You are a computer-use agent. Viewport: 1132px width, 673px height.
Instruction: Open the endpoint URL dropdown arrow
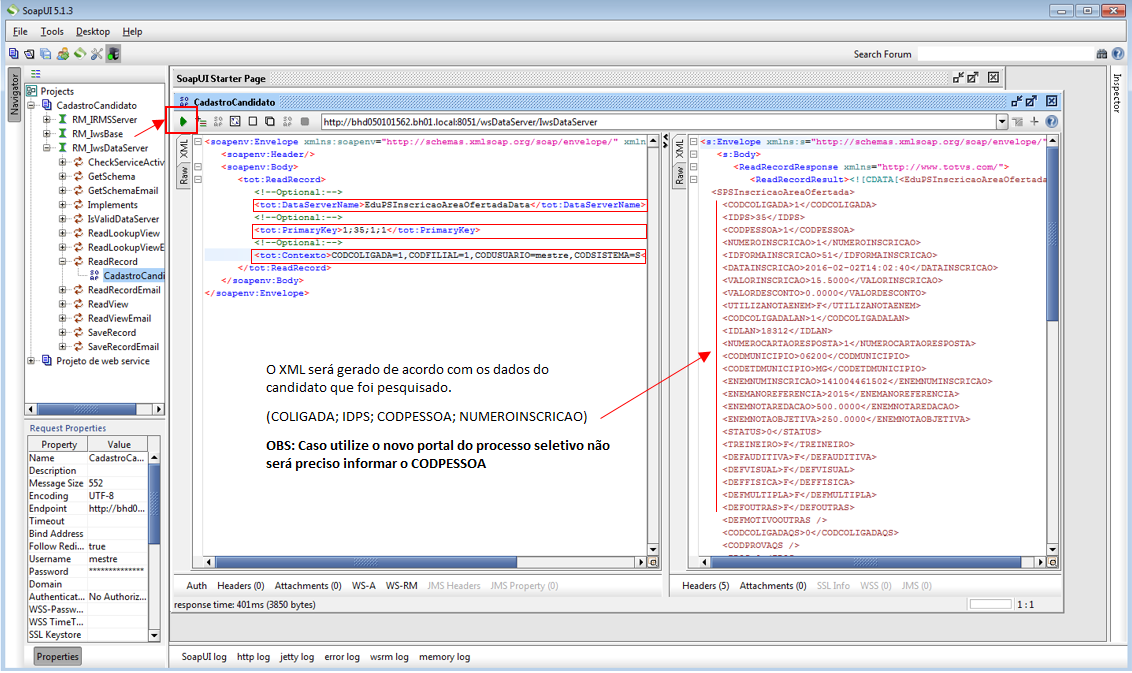[1001, 121]
